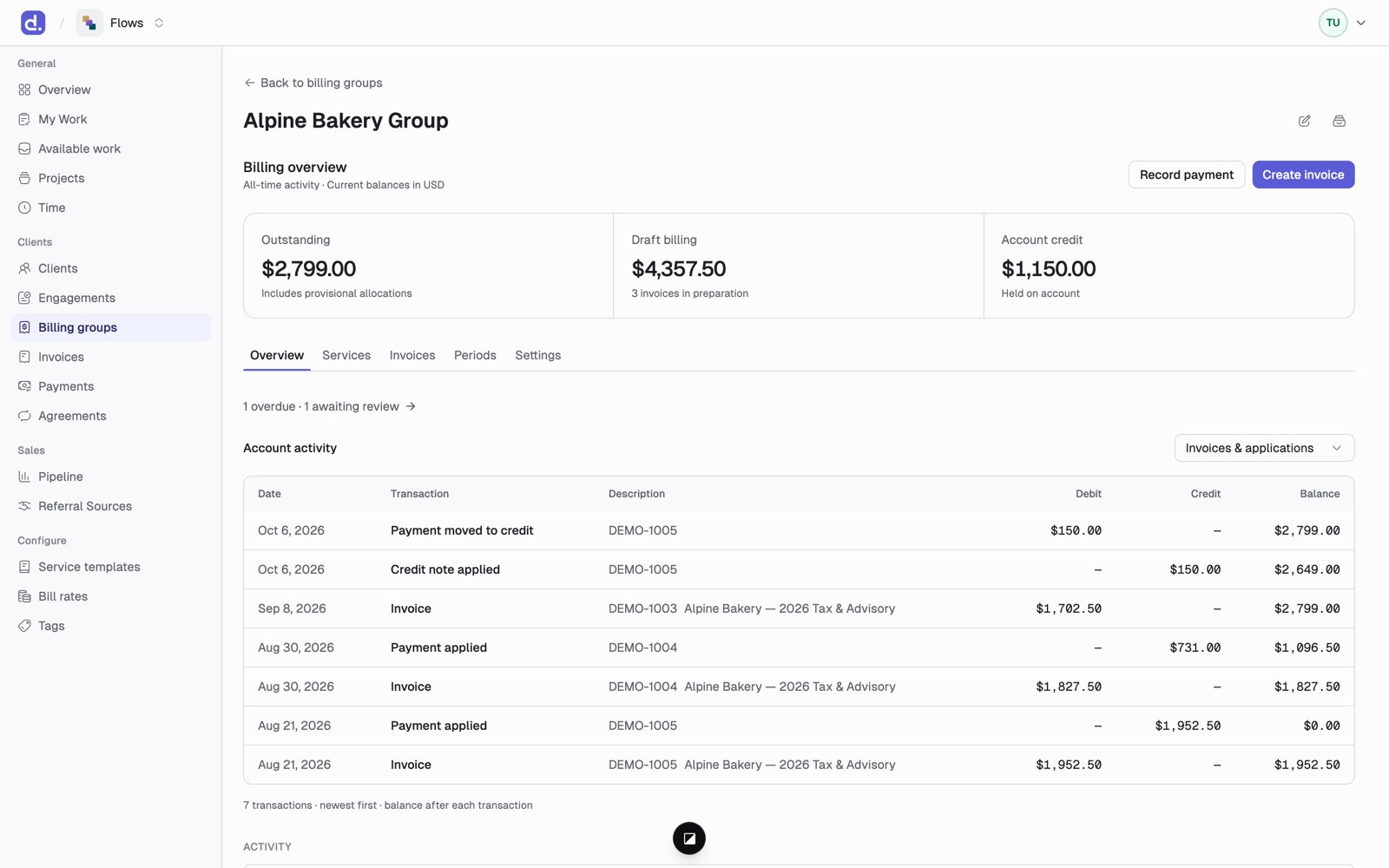This screenshot has width=1389, height=868.
Task: Open the TU user avatar menu
Action: [1342, 23]
